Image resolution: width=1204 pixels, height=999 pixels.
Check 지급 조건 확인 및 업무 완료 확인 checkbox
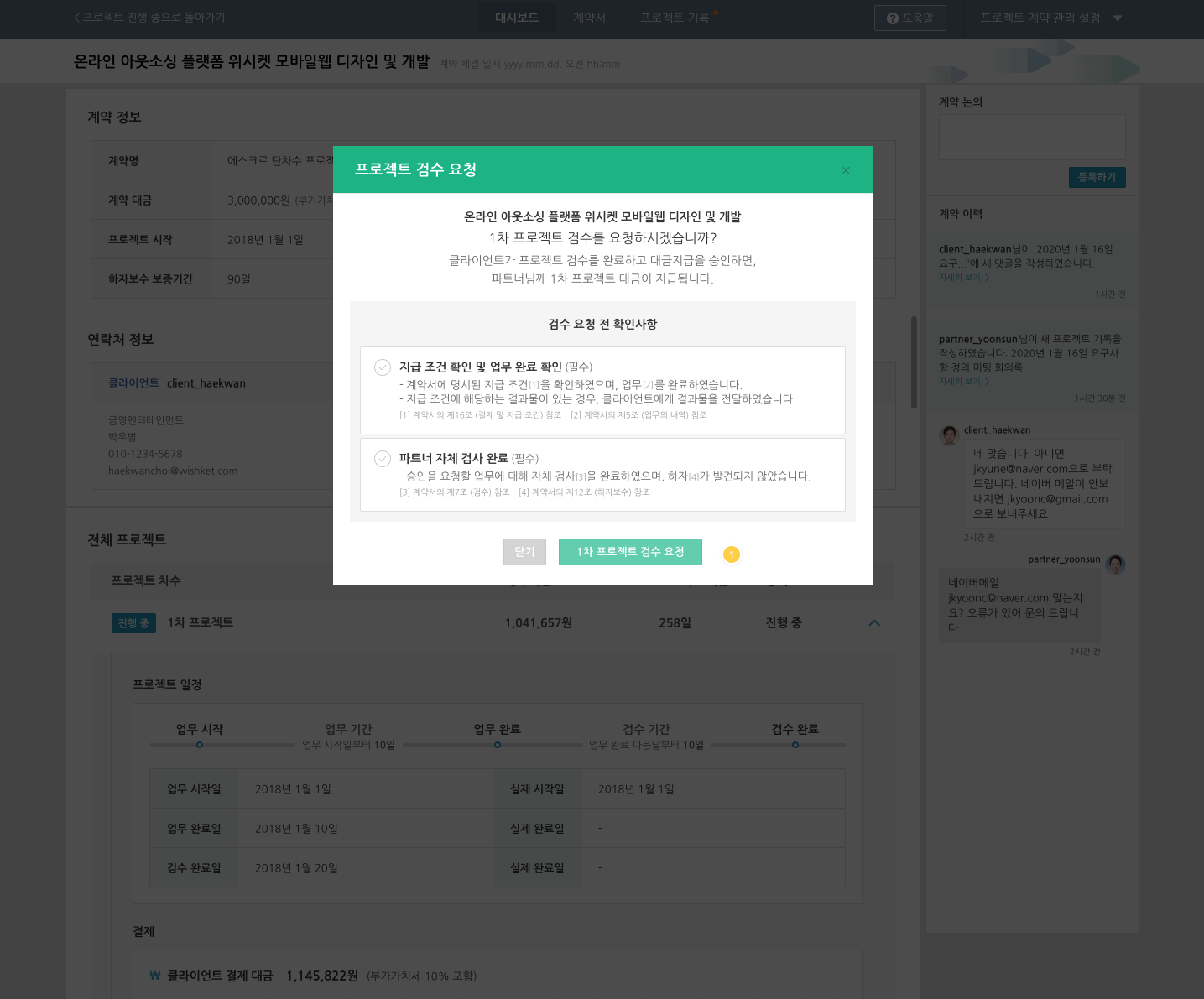point(383,367)
